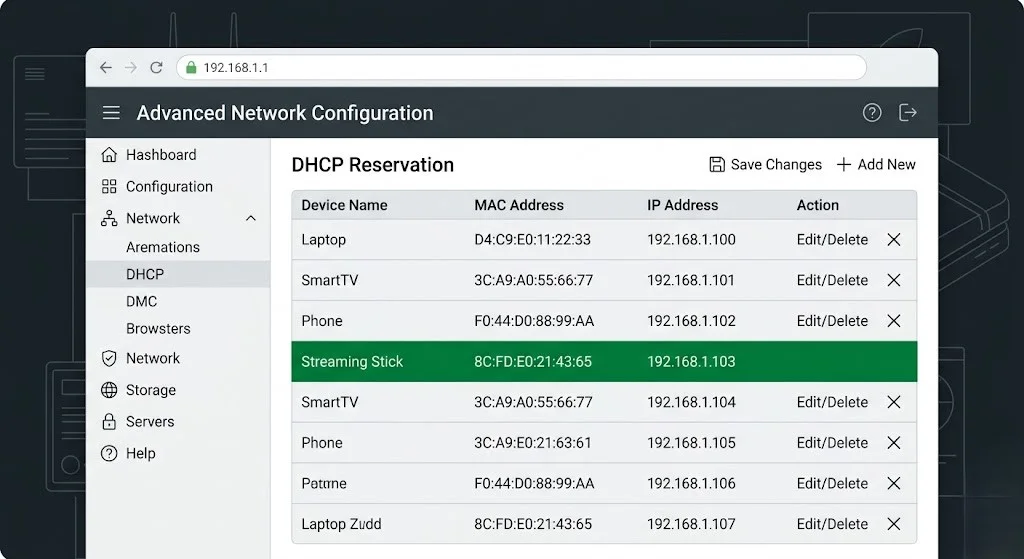
Task: Delete the 192.168.1.107 reservation with its X
Action: coord(894,524)
